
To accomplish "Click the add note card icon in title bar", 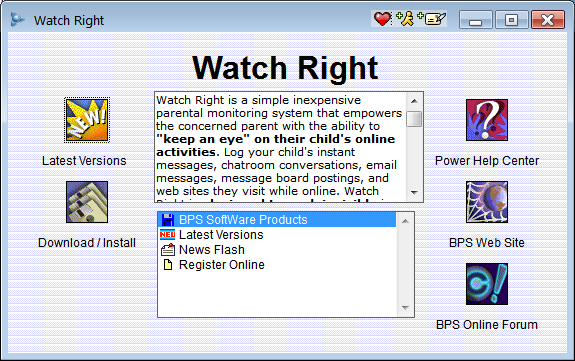I will coord(432,19).
